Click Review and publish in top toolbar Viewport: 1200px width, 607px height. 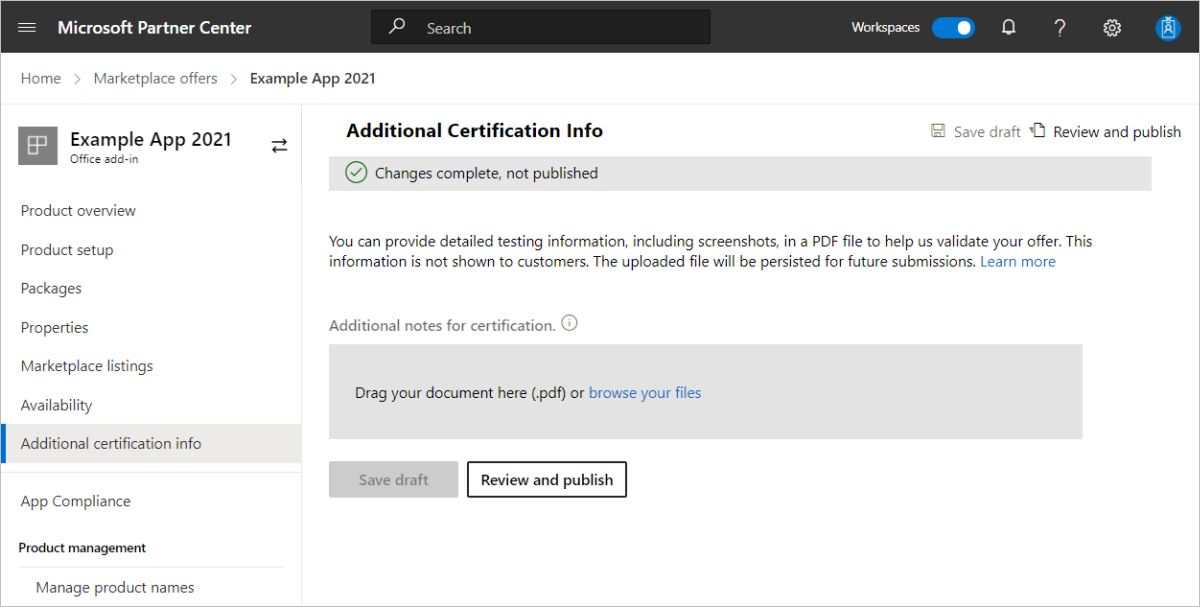(x=1106, y=132)
